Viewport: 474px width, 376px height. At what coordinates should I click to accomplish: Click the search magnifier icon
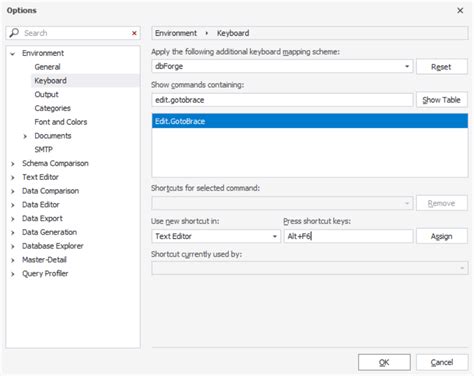click(14, 33)
